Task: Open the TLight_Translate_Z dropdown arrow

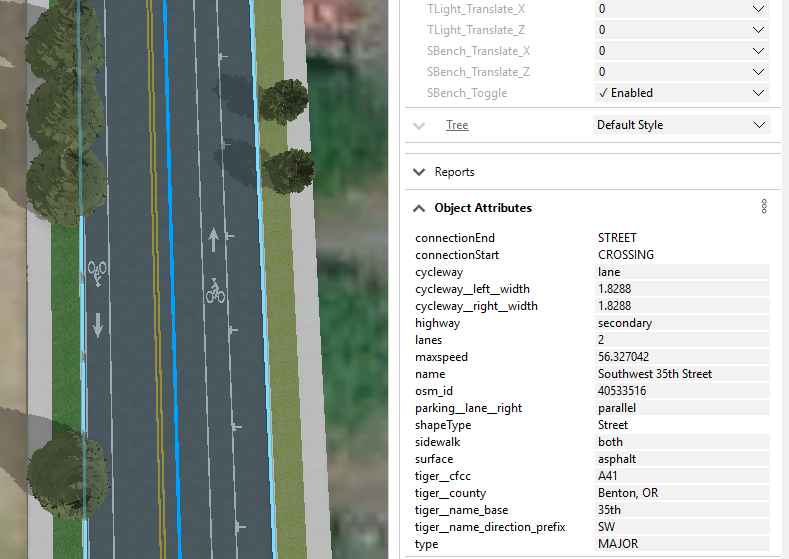Action: pos(758,30)
